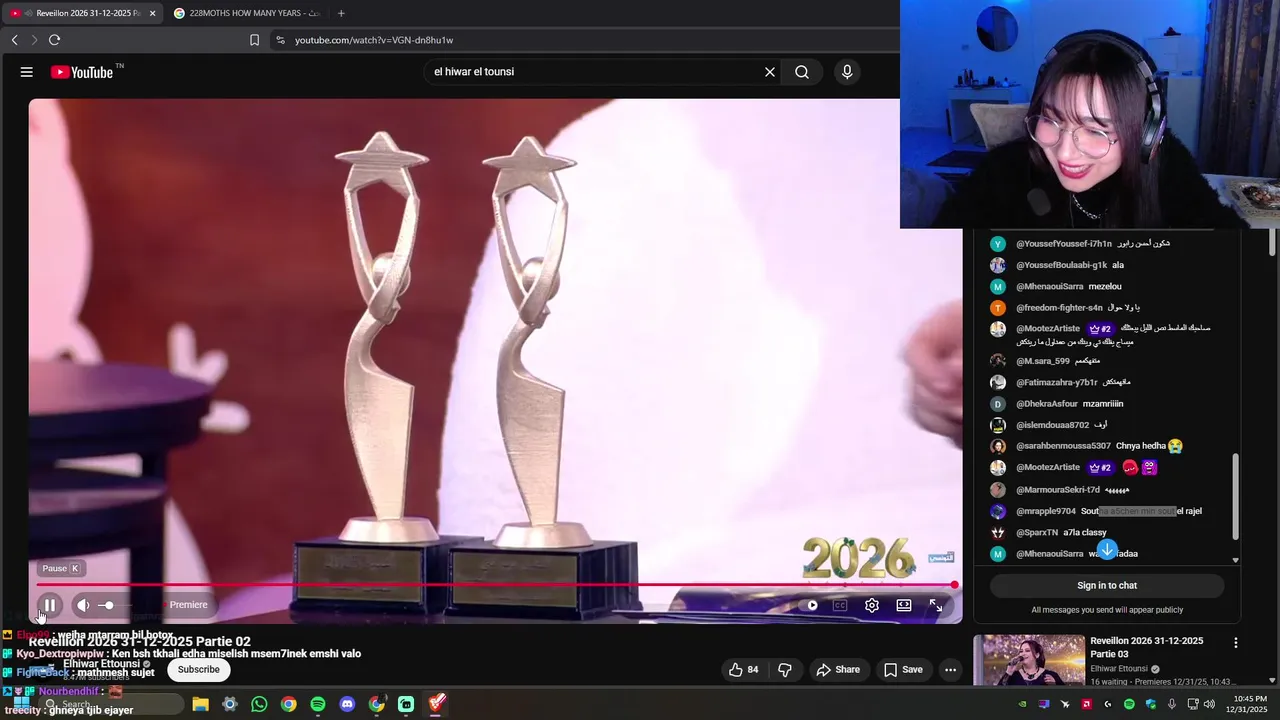Bookmark this page with the bookmark icon
This screenshot has height=720, width=1280.
(254, 40)
